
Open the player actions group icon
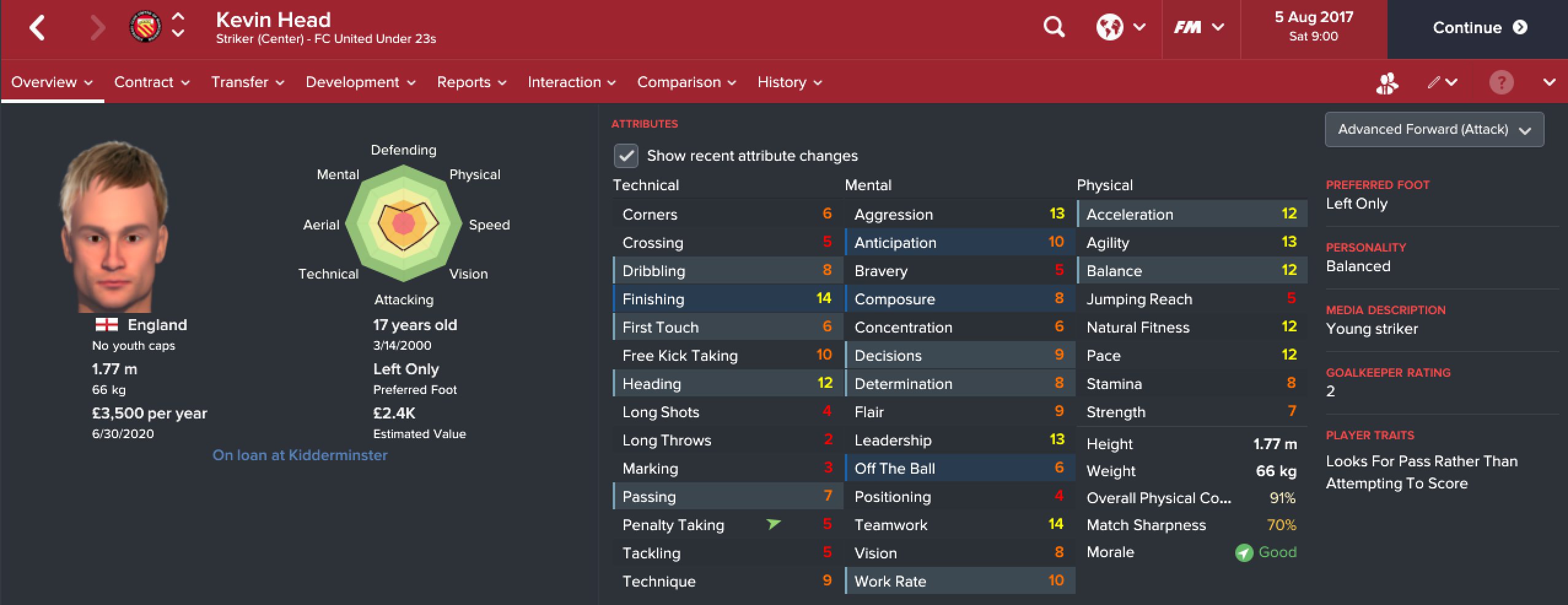1387,83
